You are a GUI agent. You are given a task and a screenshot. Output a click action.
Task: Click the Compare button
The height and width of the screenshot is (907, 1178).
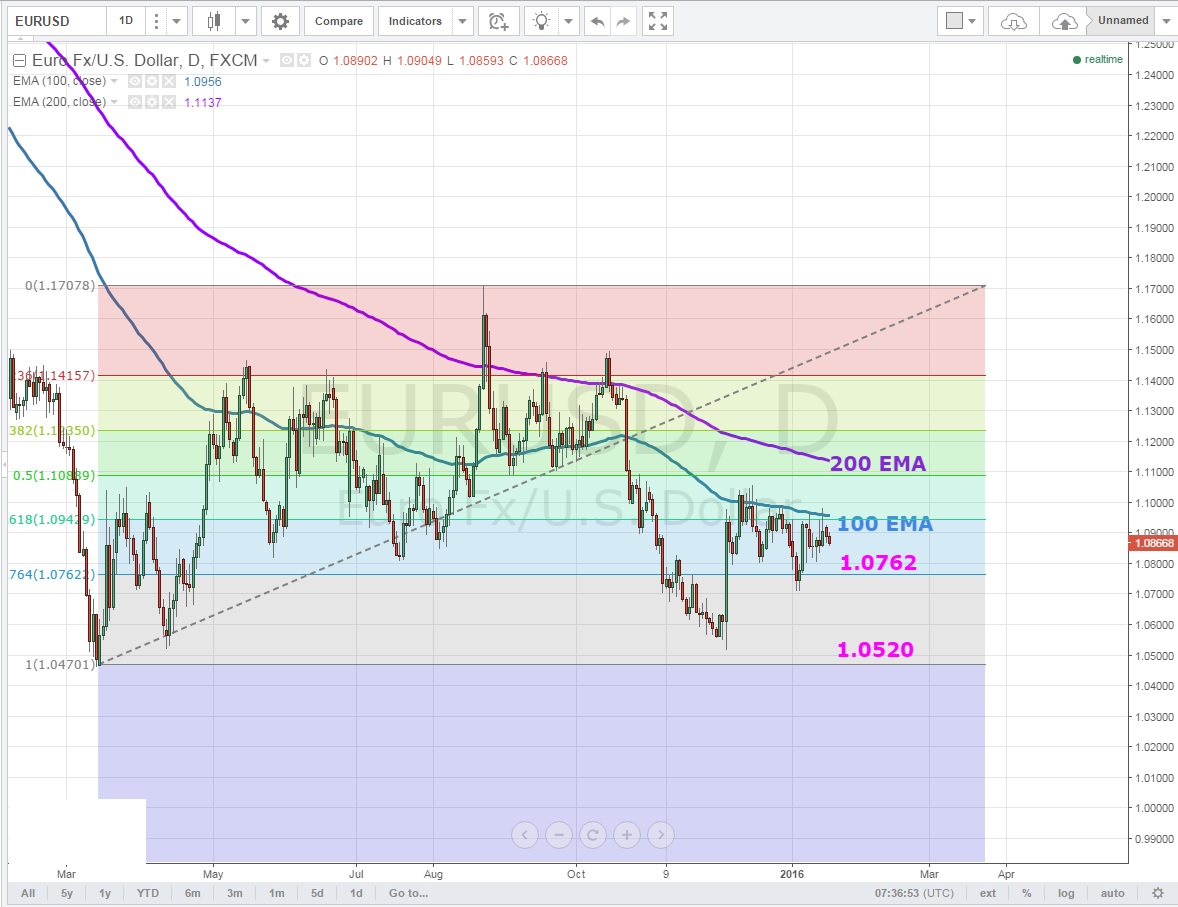click(339, 21)
